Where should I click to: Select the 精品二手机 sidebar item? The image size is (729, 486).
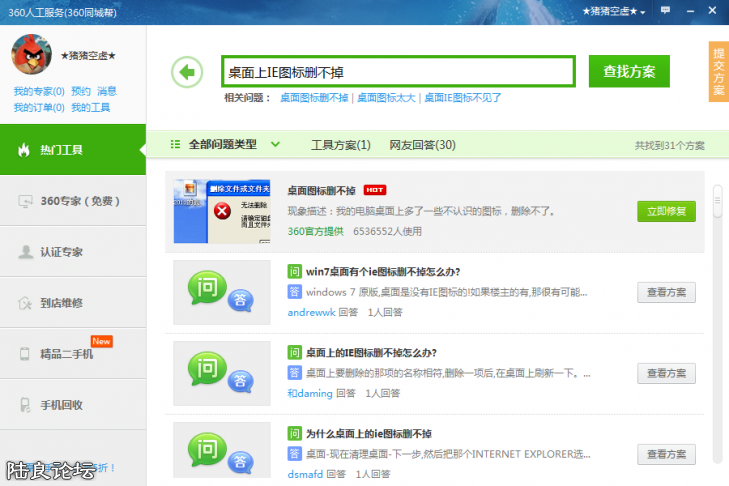pos(73,354)
